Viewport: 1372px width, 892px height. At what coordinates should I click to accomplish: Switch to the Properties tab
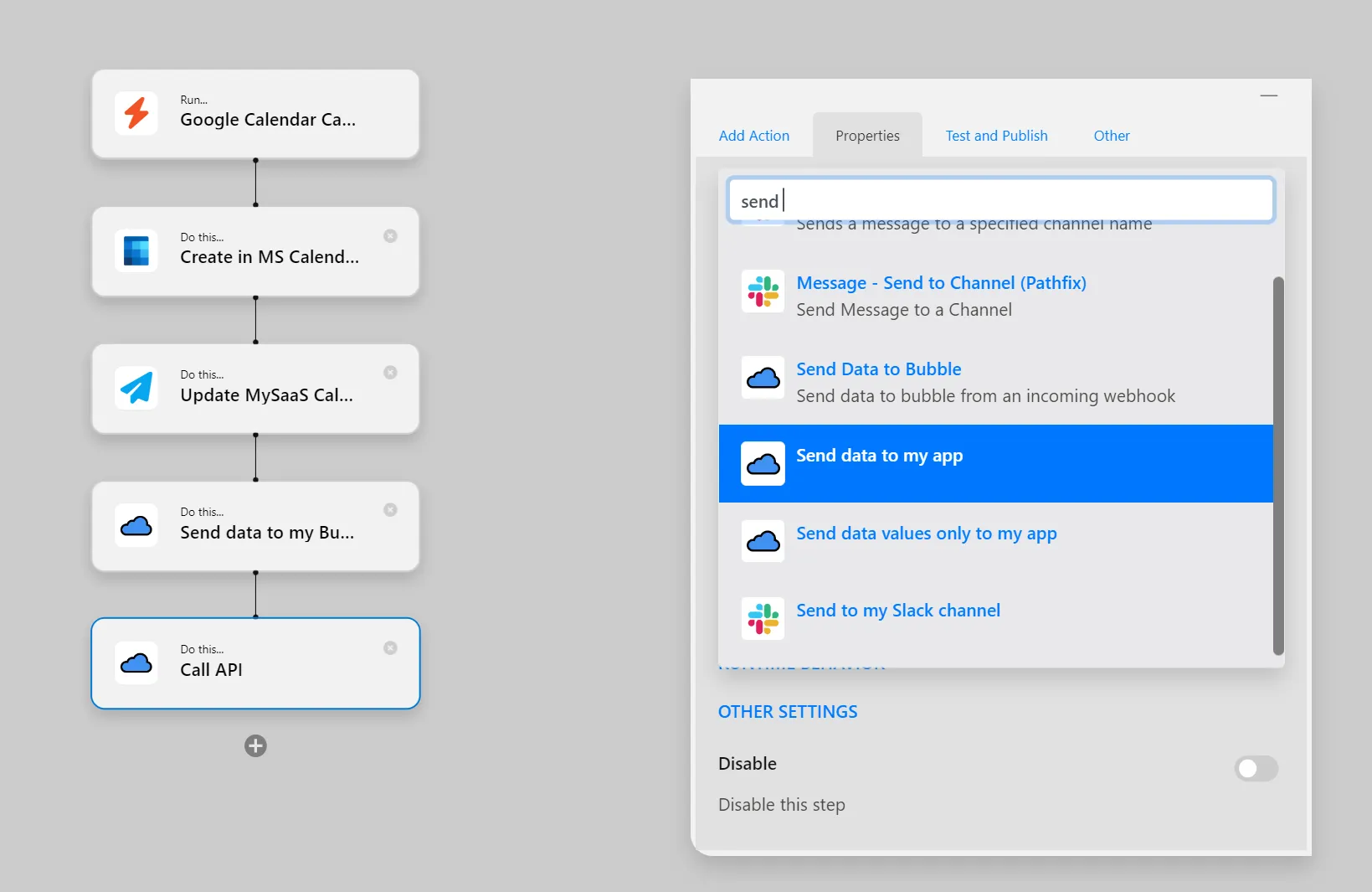coord(867,136)
